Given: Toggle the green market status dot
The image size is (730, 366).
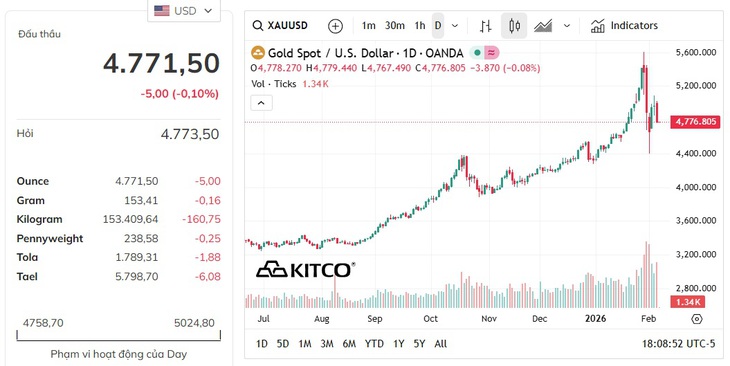Looking at the screenshot, I should click(476, 53).
